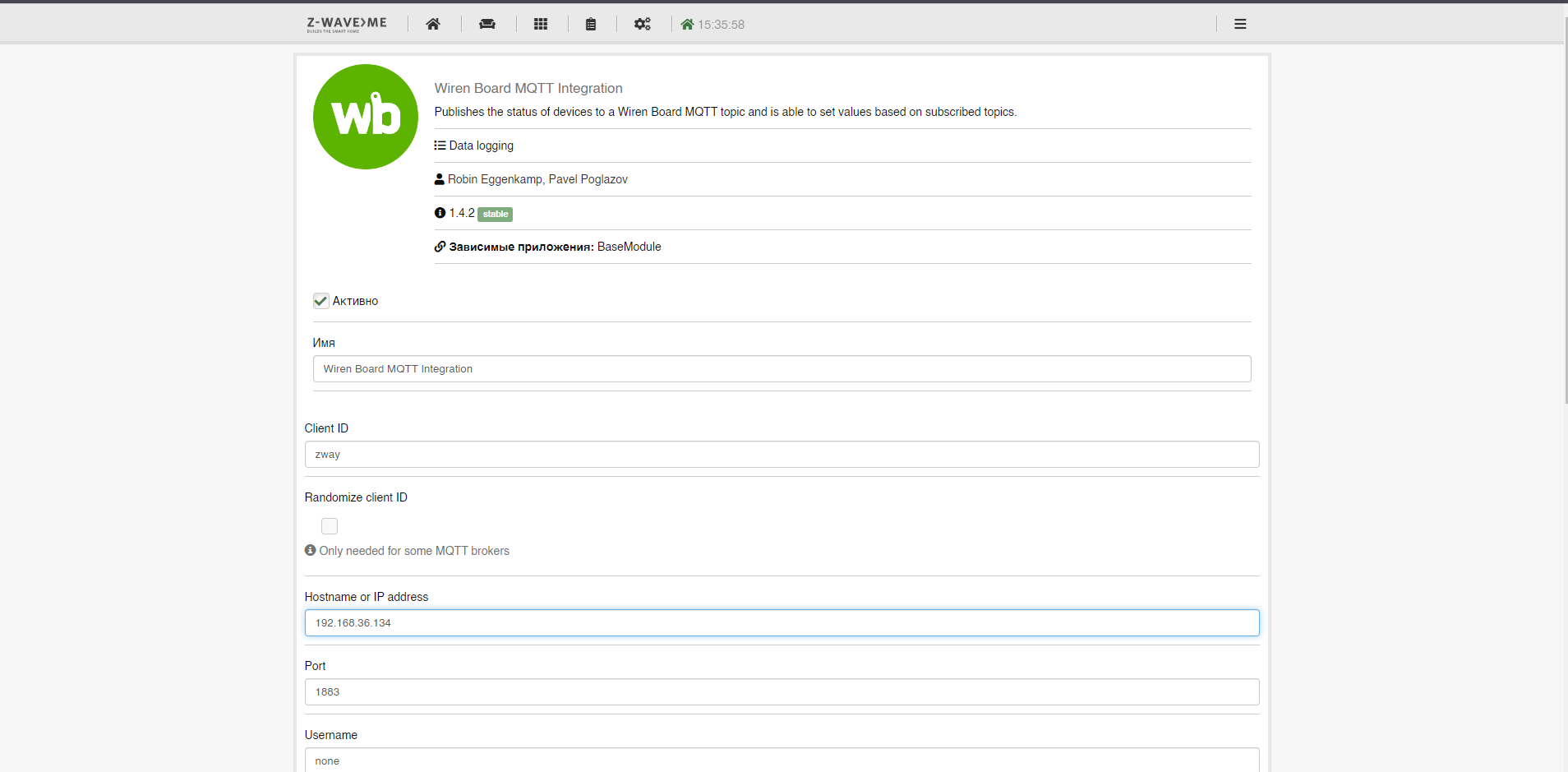Open the Elements grid icon
This screenshot has width=1568, height=772.
[x=541, y=24]
